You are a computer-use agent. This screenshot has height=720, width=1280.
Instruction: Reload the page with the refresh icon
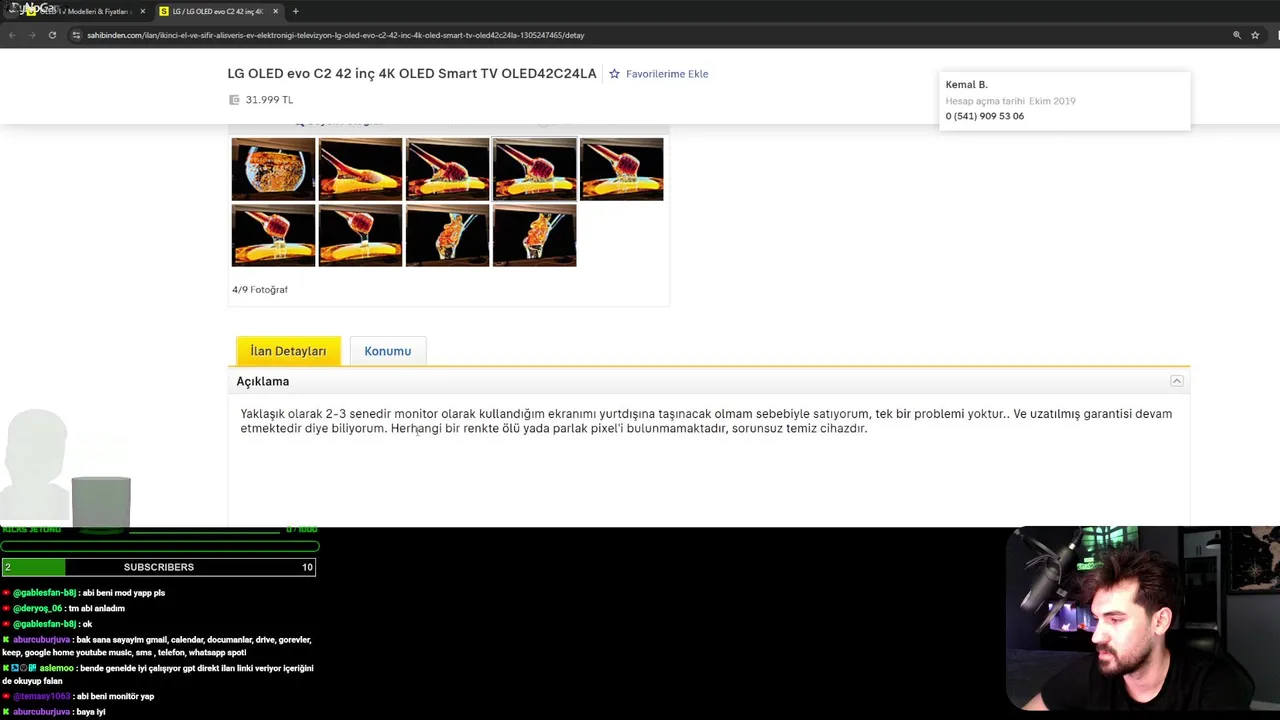point(52,35)
